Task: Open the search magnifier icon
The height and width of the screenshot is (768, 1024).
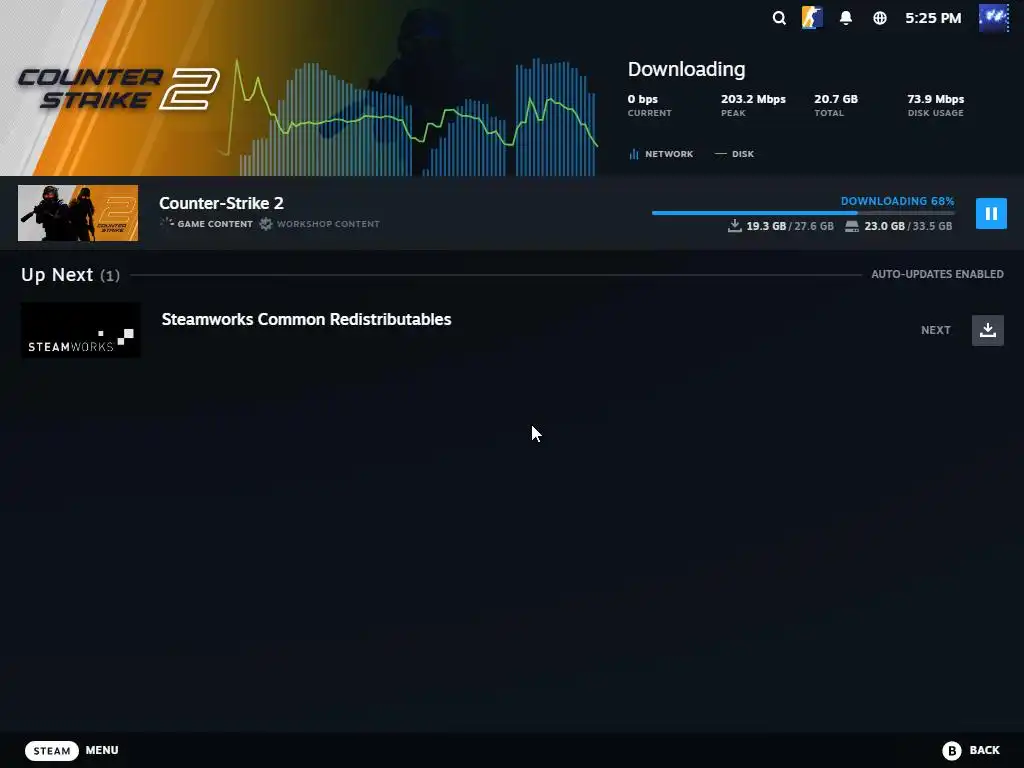Action: click(778, 18)
